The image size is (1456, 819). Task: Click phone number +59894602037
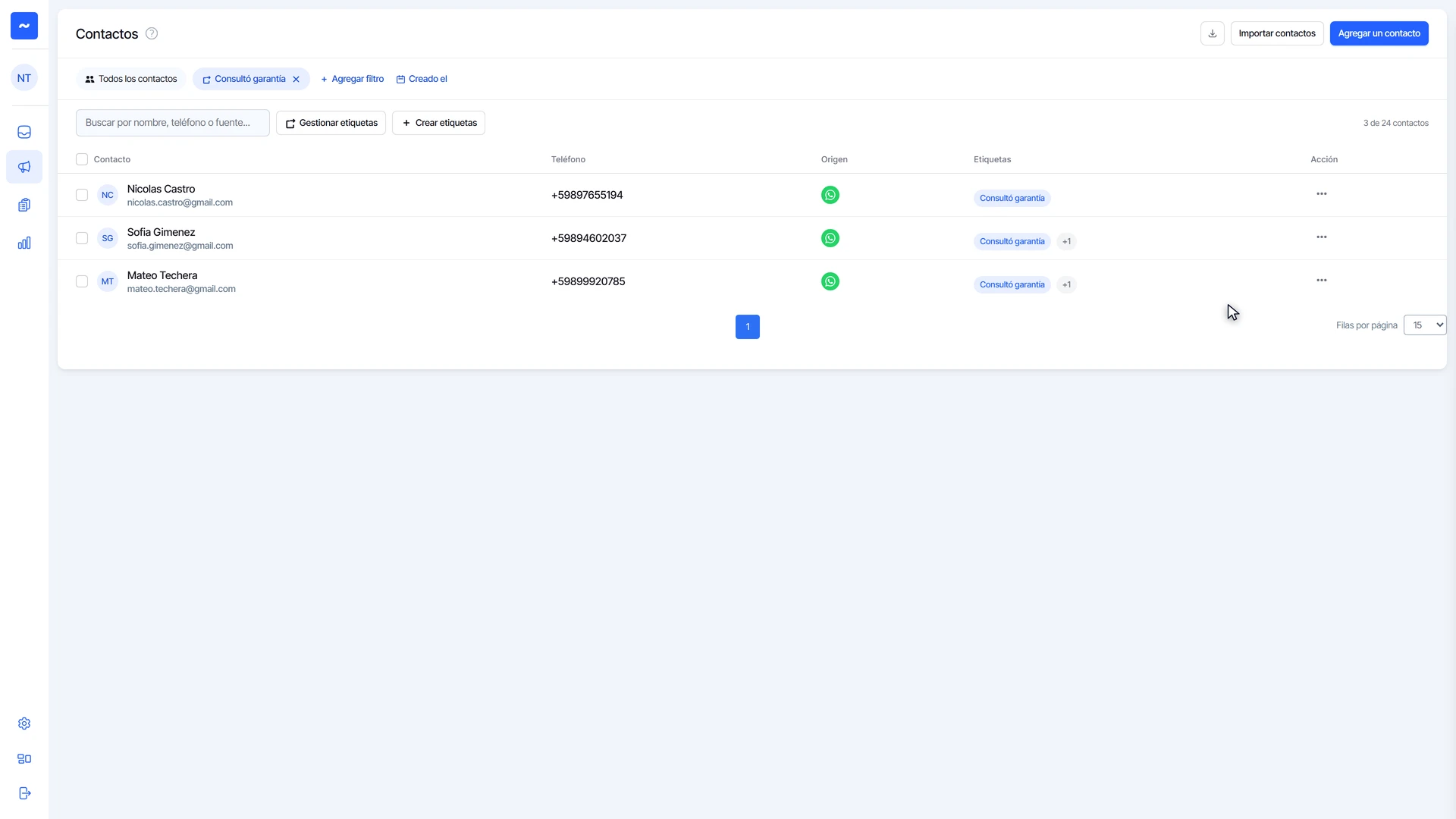[x=588, y=238]
